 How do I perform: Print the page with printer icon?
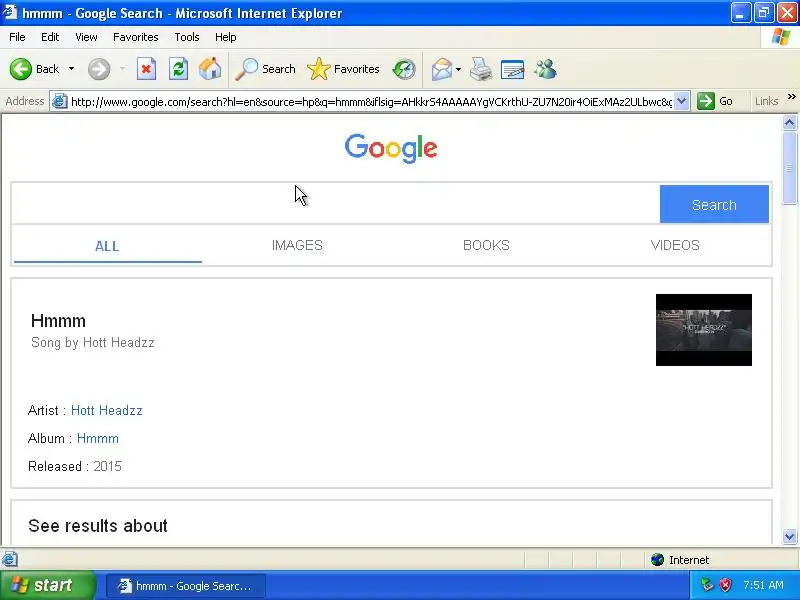click(481, 69)
